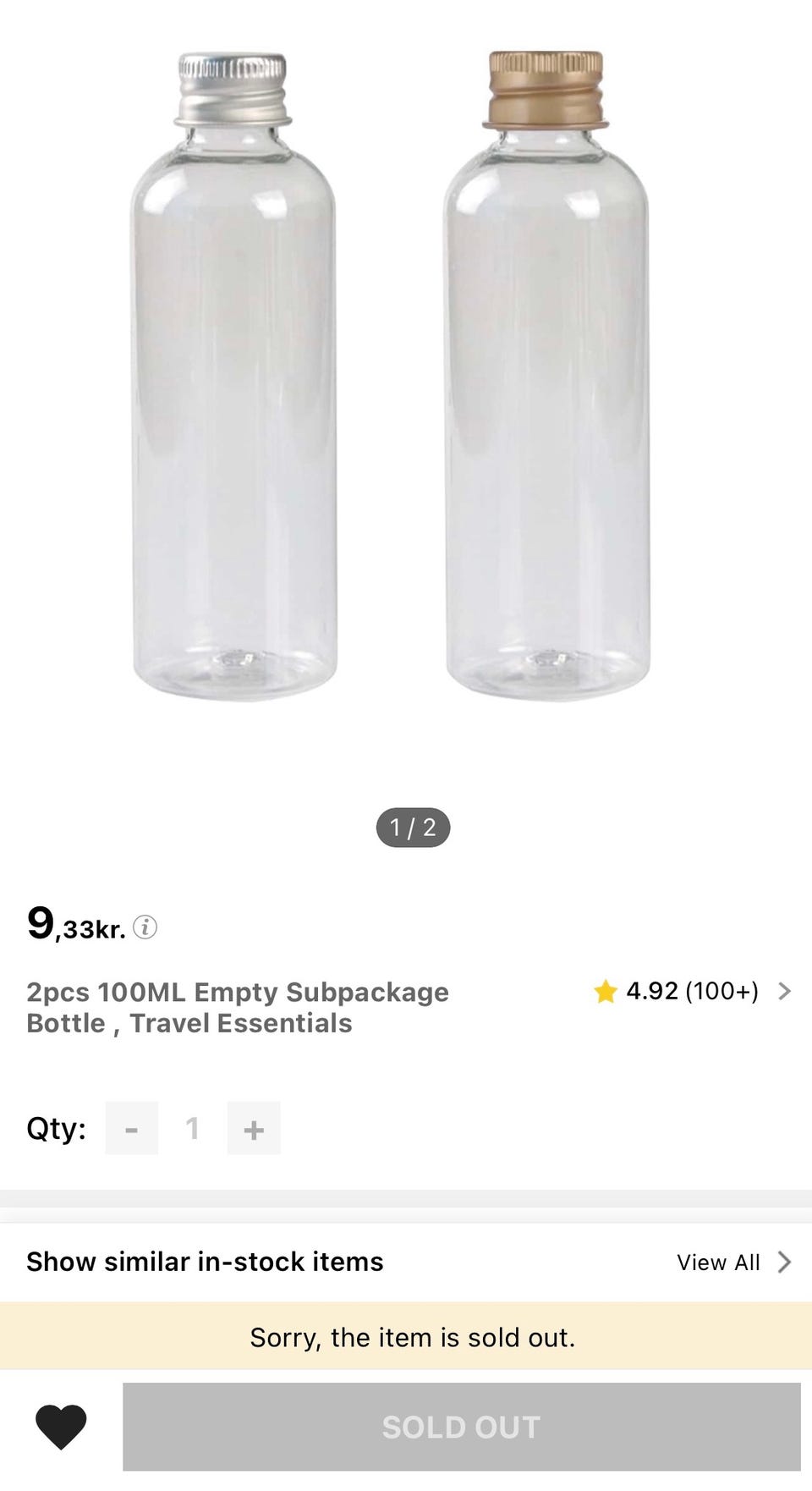Expand reviews via chevron beside rating

pyautogui.click(x=785, y=991)
